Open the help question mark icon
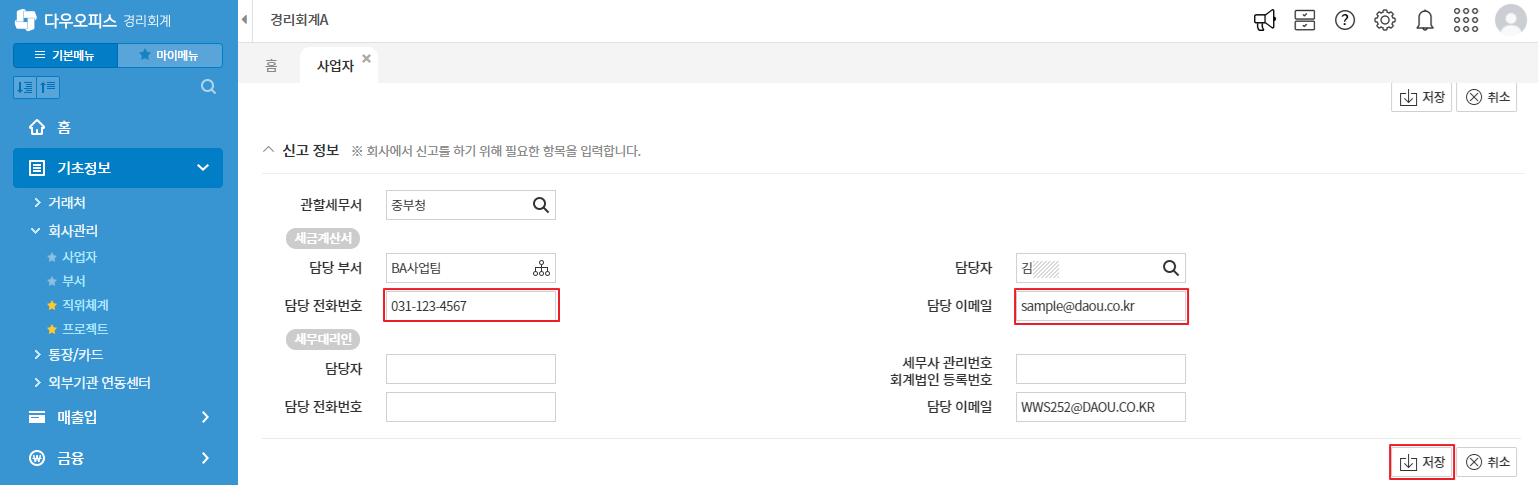The image size is (1538, 485). click(1345, 20)
